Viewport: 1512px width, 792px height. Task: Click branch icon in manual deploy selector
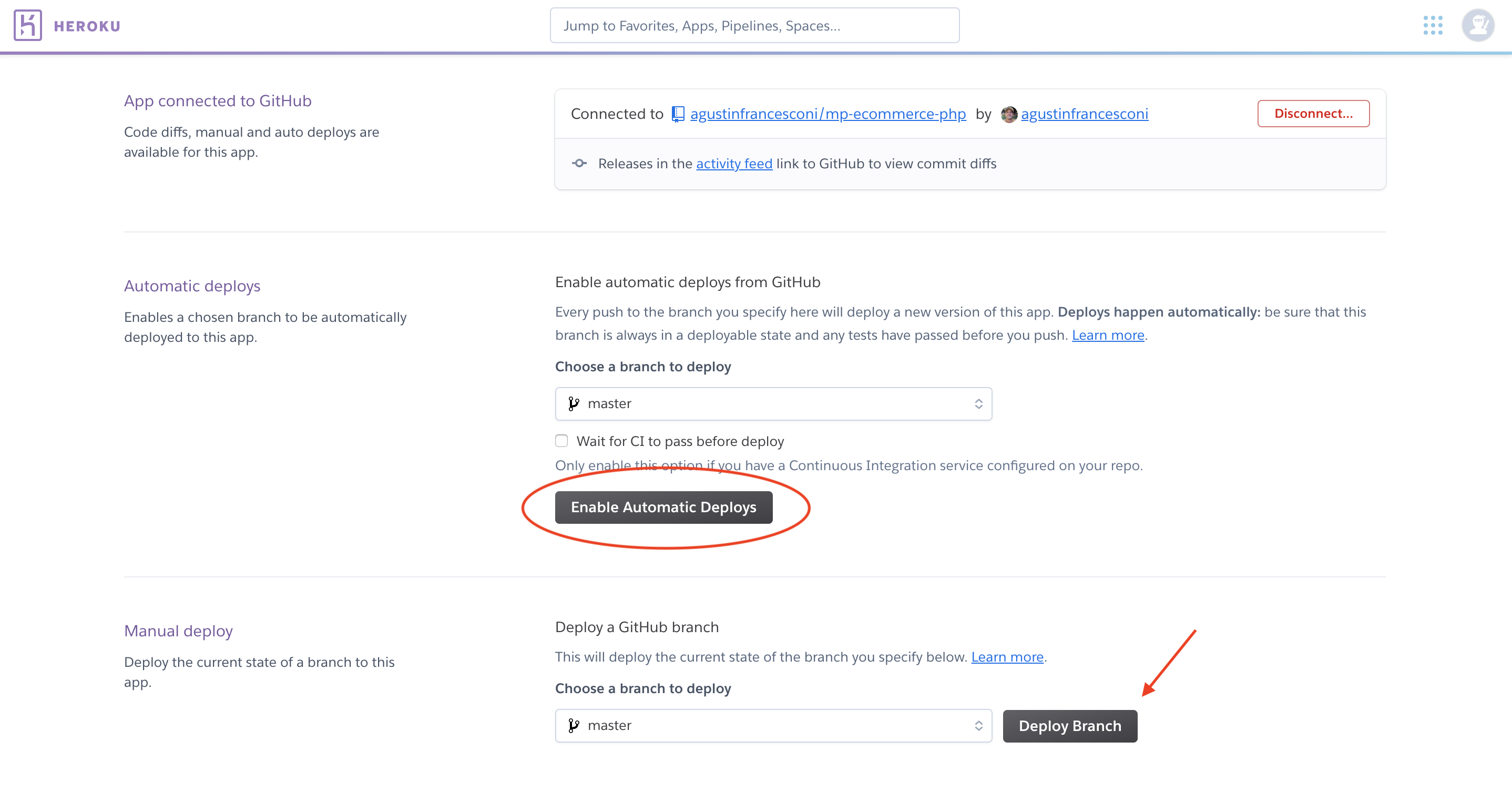574,725
